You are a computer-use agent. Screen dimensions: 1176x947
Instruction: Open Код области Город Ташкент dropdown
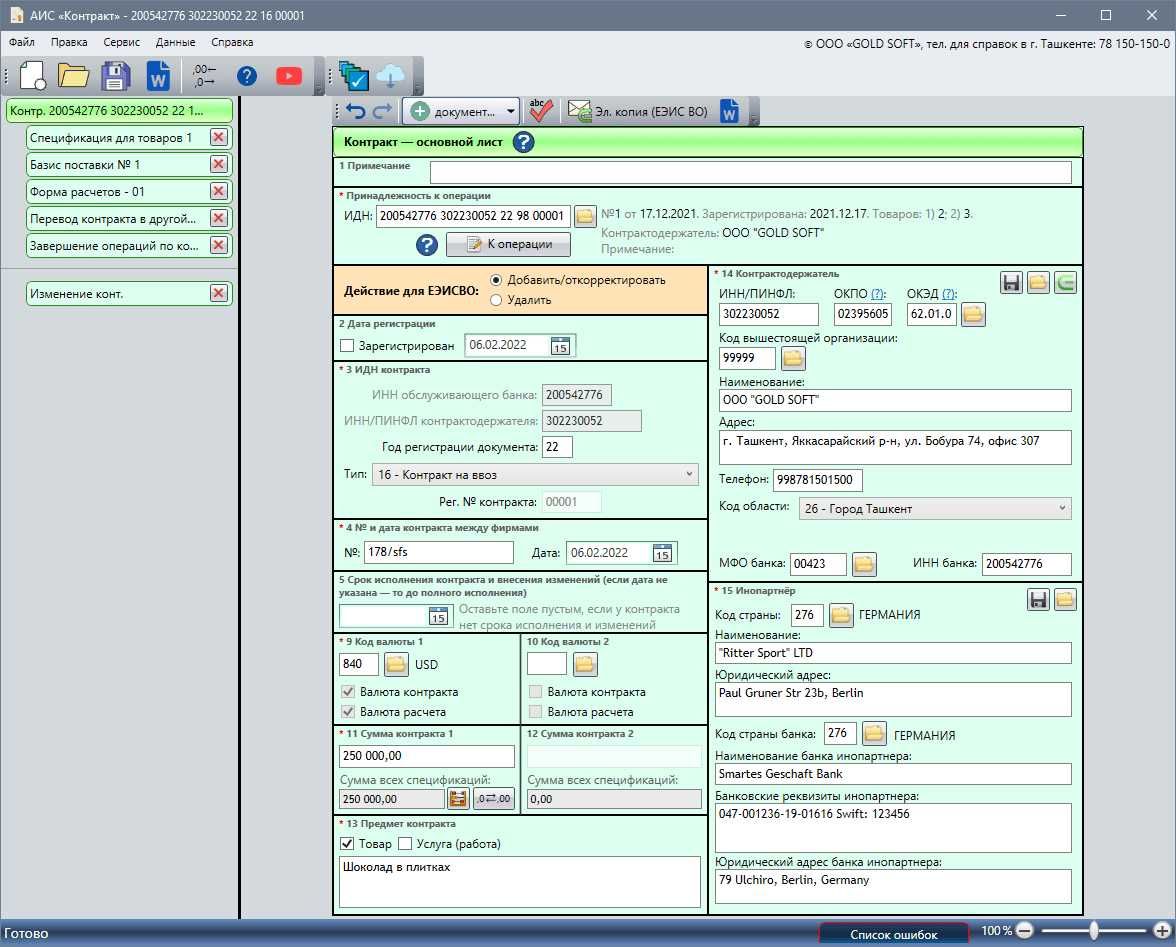[x=934, y=508]
